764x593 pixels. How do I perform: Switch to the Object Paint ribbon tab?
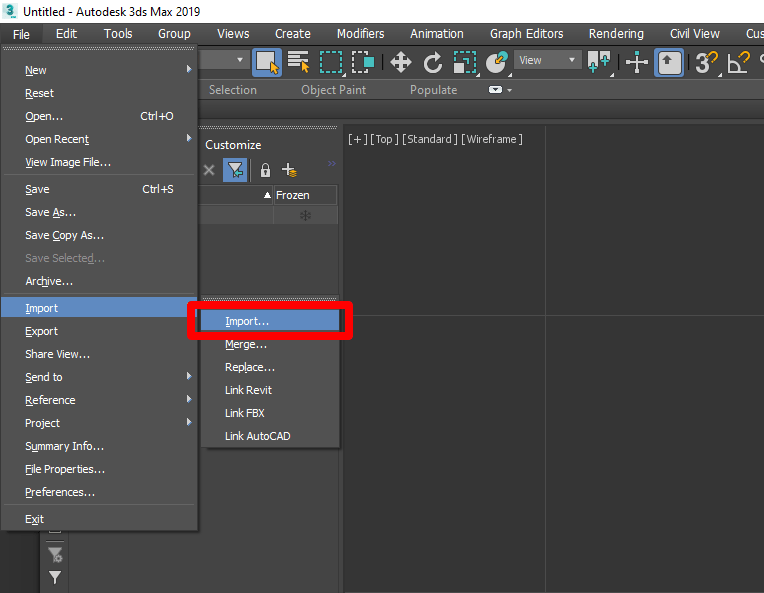[333, 90]
